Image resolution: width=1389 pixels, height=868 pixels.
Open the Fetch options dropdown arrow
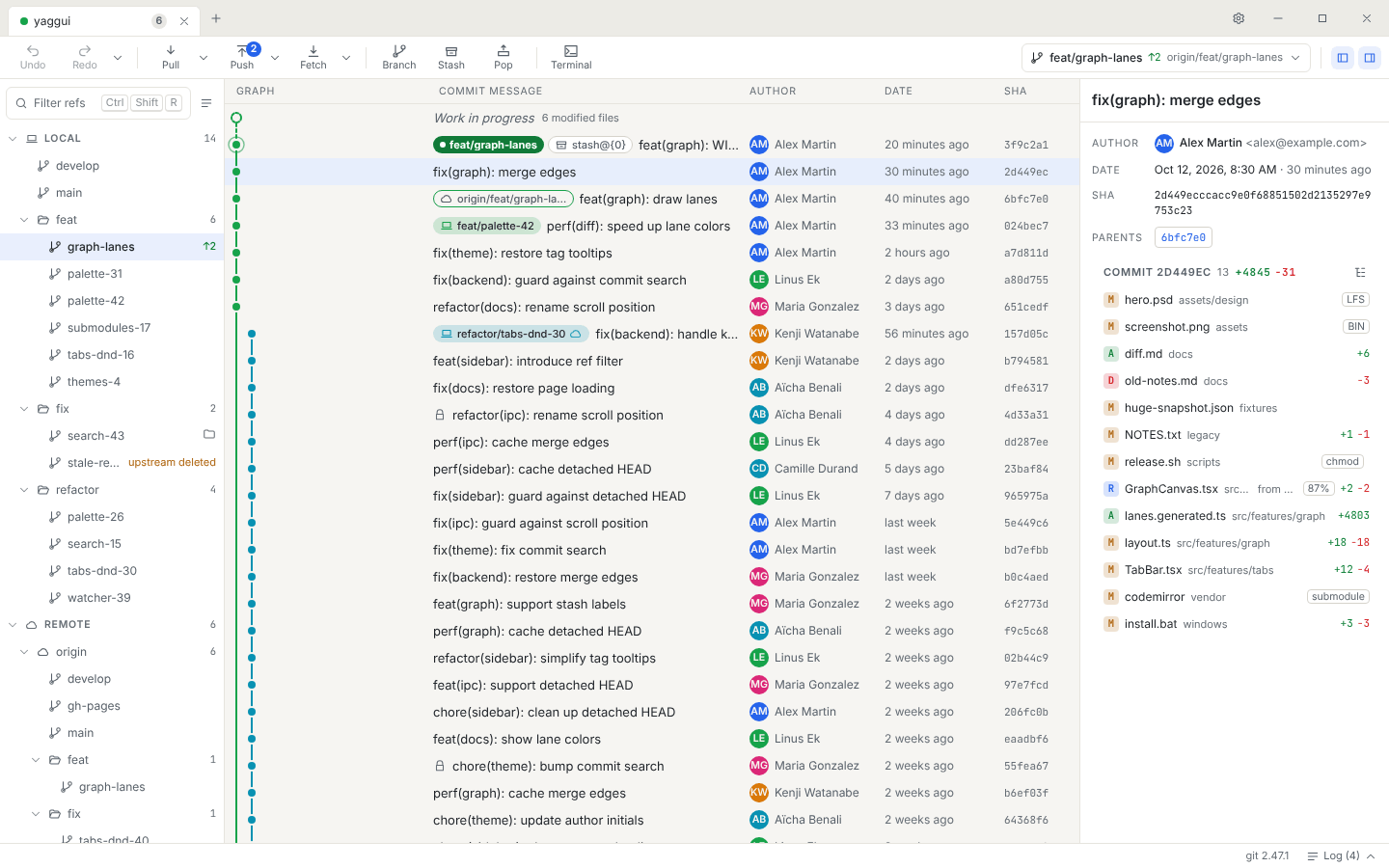click(346, 58)
